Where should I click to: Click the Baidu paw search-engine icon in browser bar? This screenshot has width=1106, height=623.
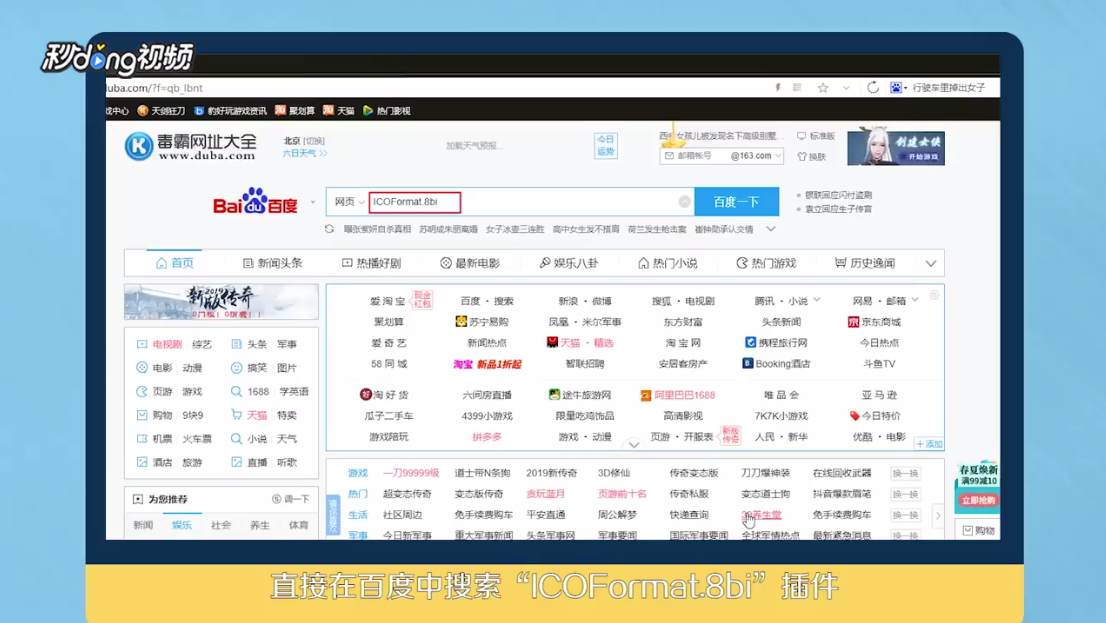895,87
